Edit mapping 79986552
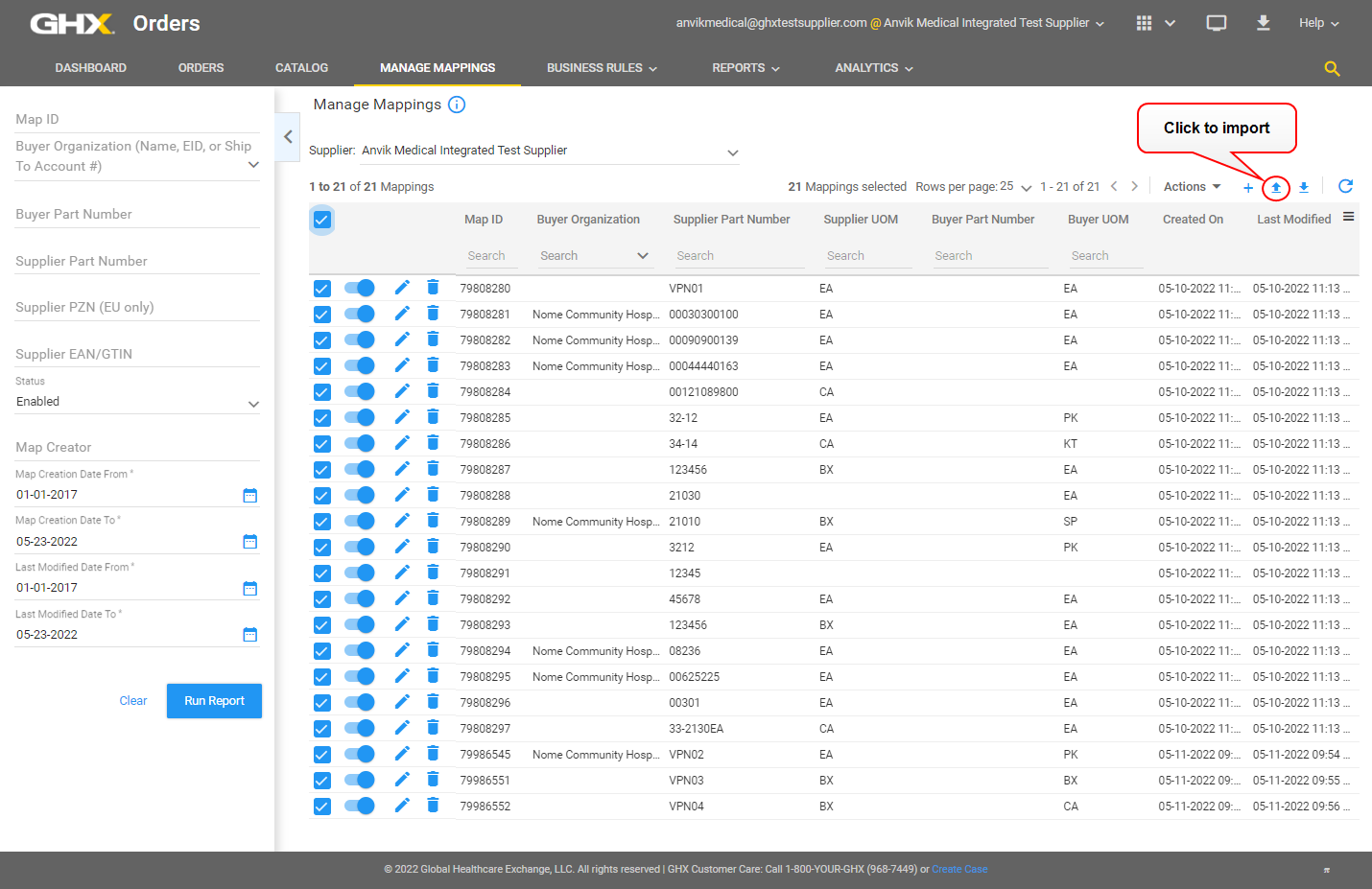 (402, 806)
